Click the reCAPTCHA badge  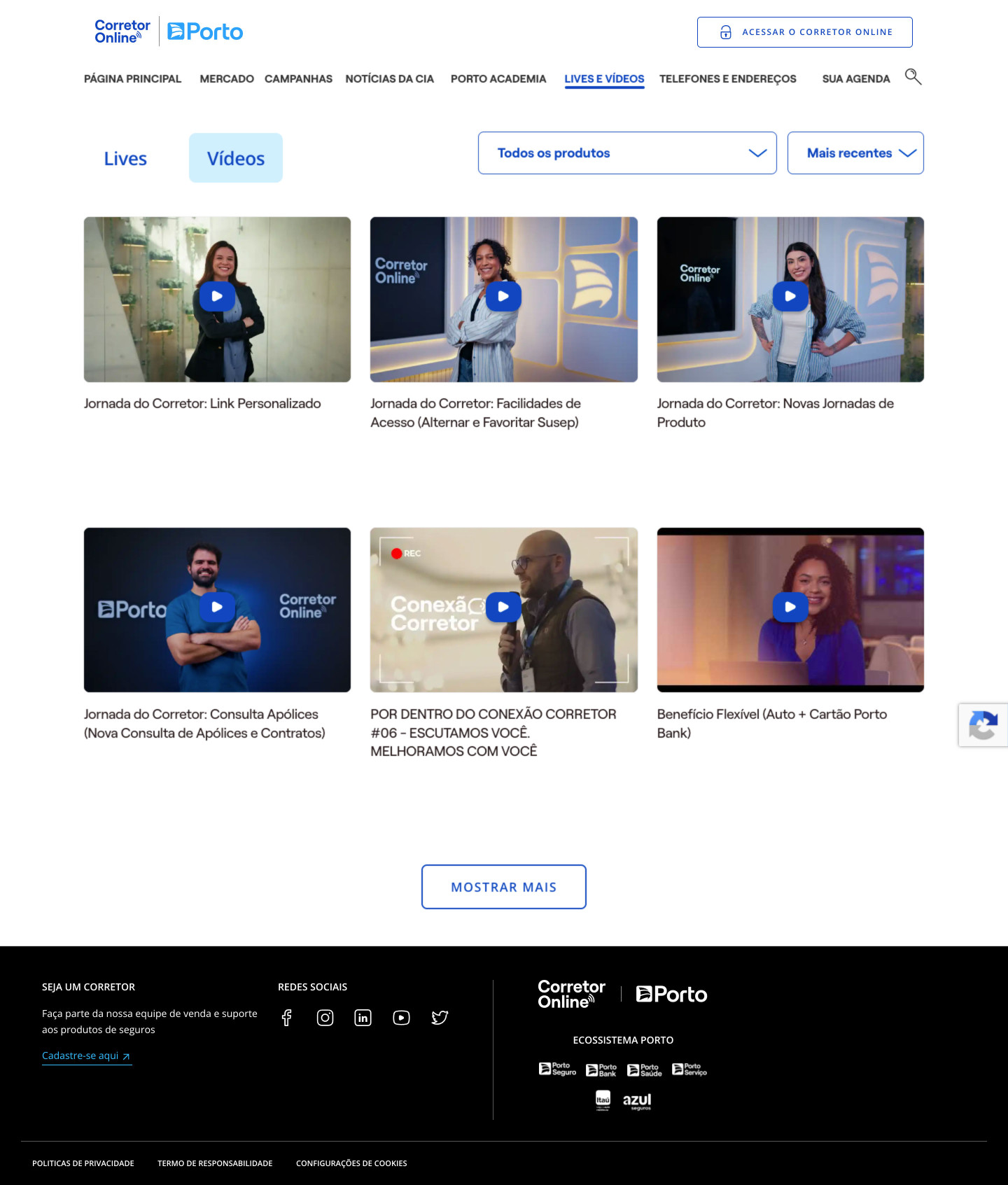(x=983, y=725)
